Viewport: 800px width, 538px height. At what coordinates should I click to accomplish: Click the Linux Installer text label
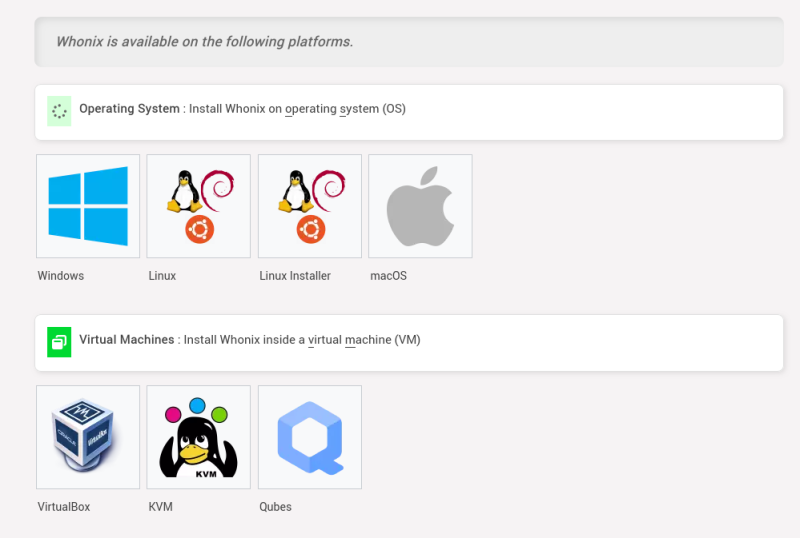point(295,276)
